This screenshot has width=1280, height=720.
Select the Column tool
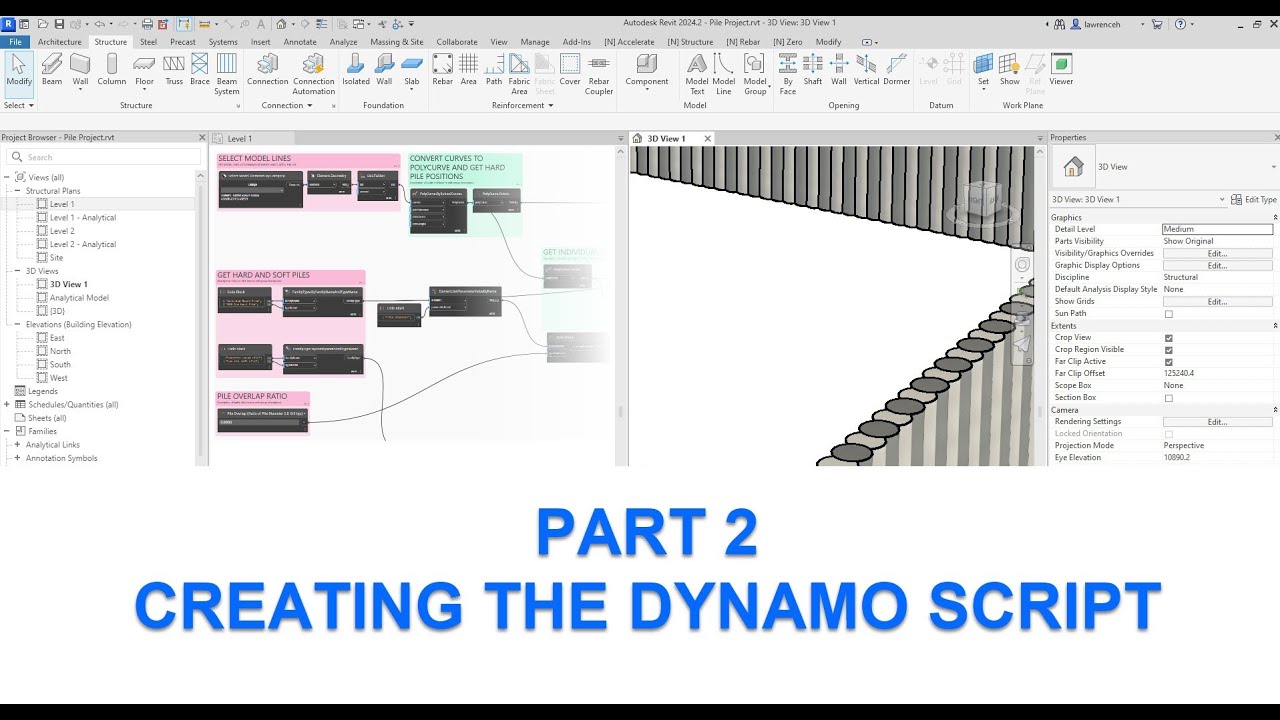(x=112, y=70)
